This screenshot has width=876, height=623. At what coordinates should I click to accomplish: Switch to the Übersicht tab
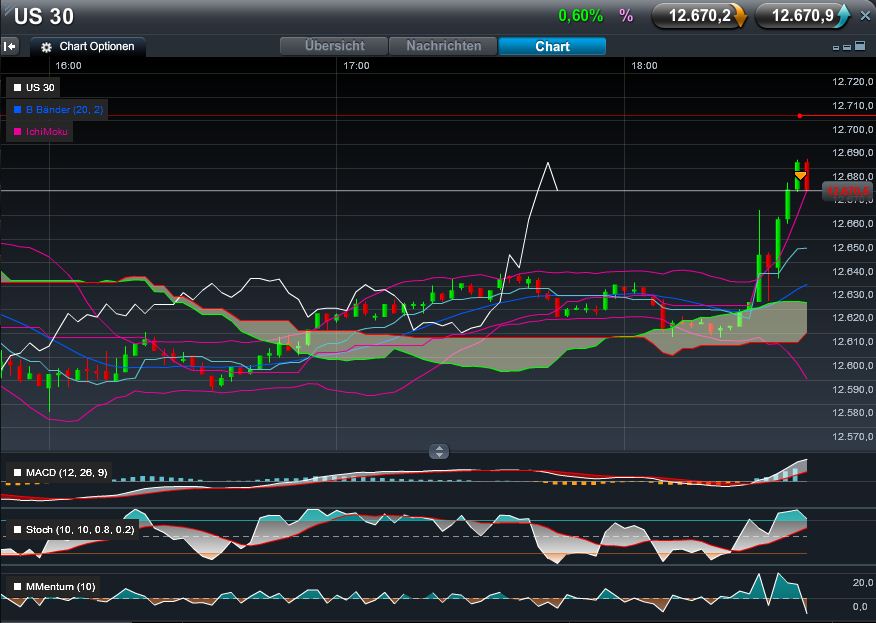(334, 45)
